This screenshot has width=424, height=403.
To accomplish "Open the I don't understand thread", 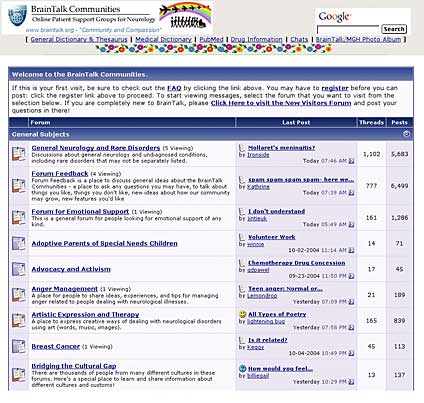I will point(276,211).
